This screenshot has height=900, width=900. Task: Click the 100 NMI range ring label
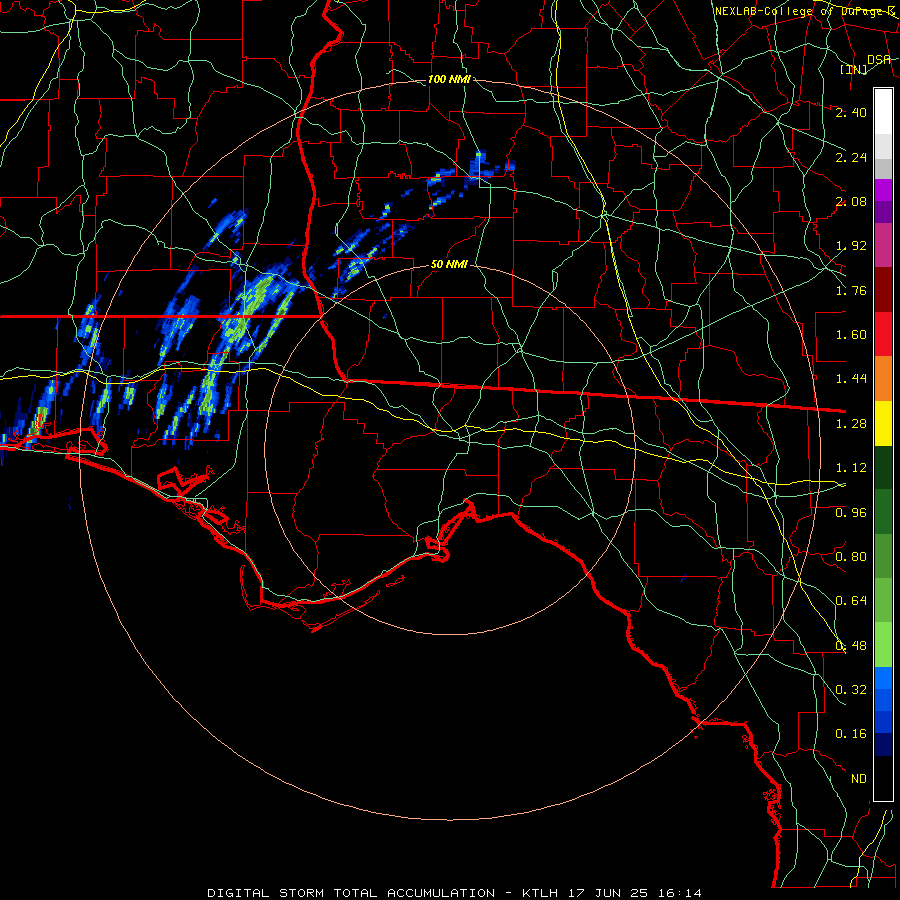point(449,79)
